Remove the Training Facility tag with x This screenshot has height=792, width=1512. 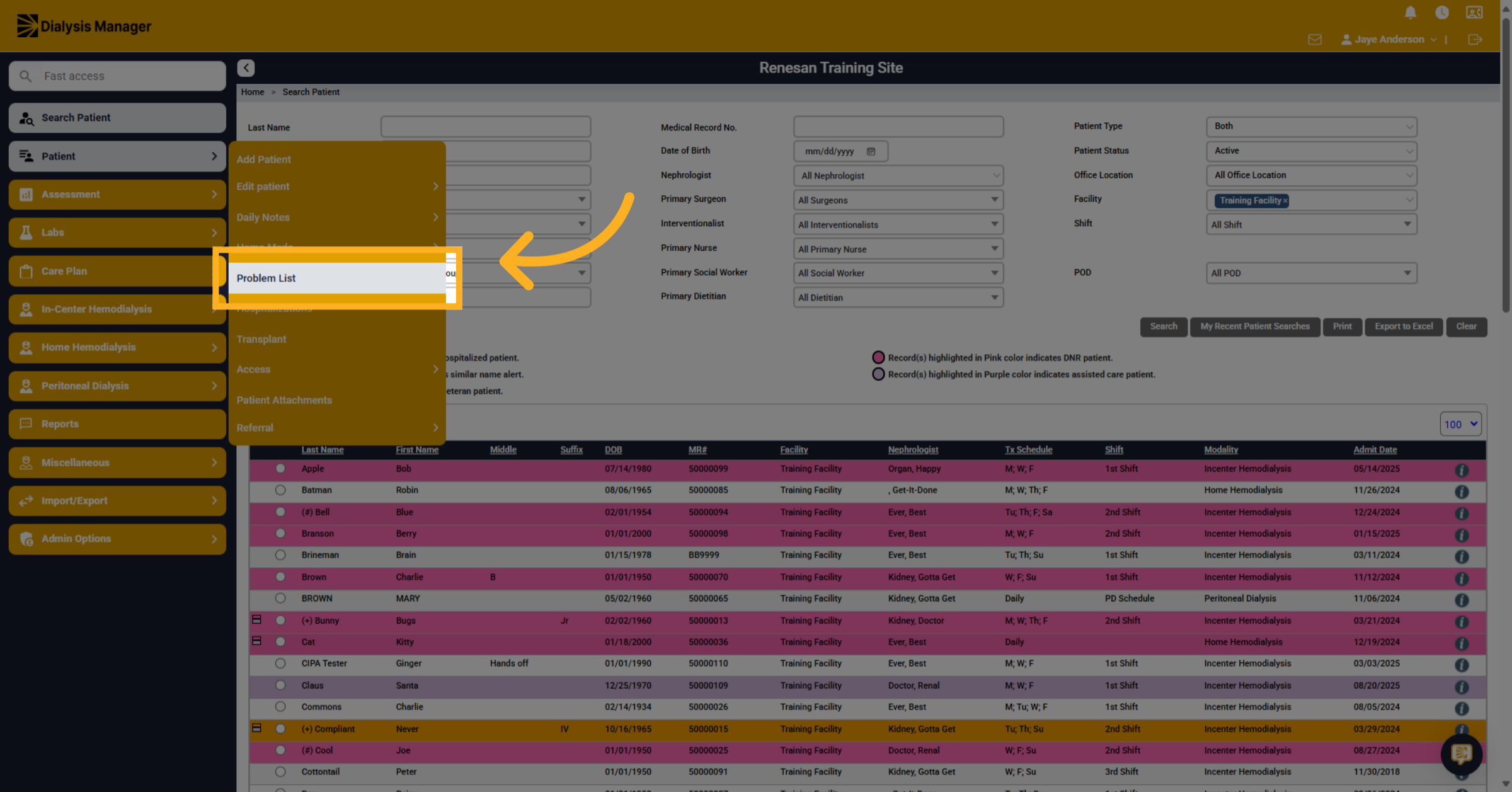[x=1285, y=201]
